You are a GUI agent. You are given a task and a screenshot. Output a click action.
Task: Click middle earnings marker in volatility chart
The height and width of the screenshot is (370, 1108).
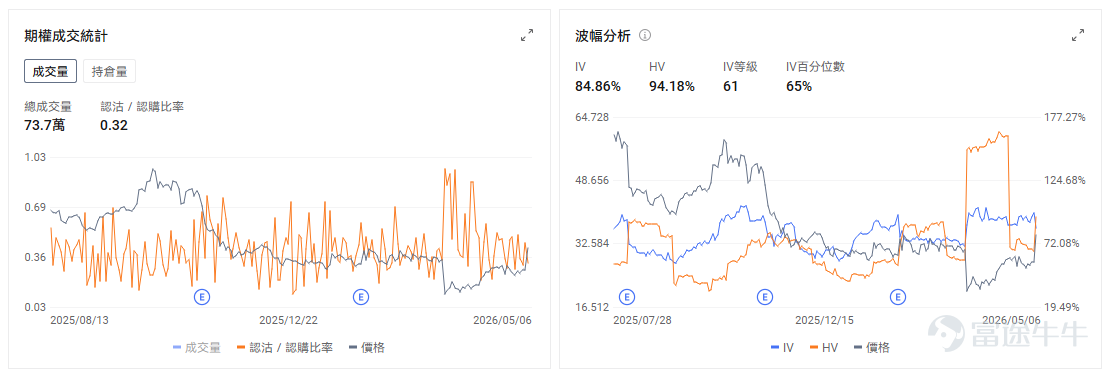pos(764,297)
